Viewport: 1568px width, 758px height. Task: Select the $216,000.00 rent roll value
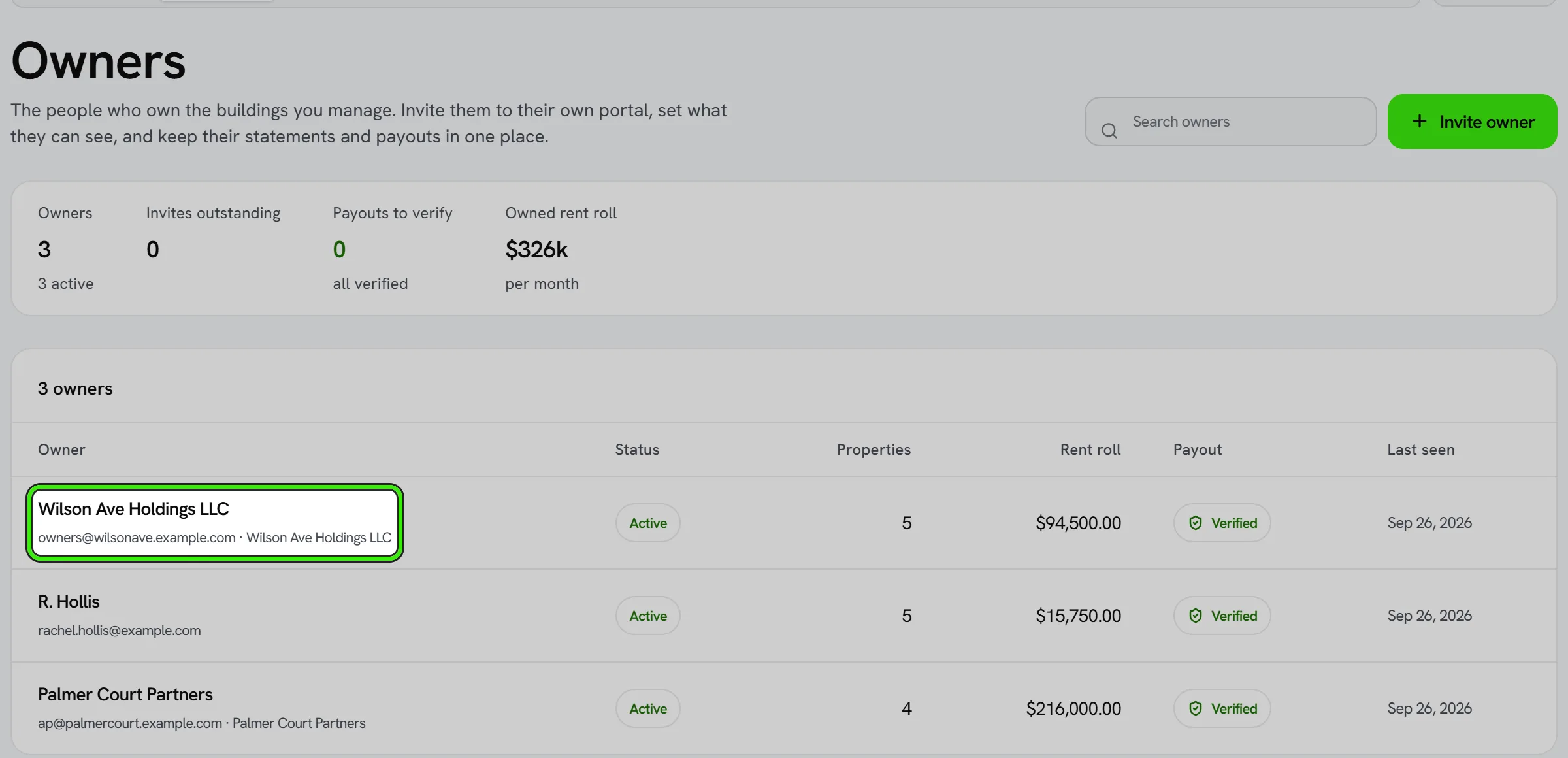[x=1073, y=708]
